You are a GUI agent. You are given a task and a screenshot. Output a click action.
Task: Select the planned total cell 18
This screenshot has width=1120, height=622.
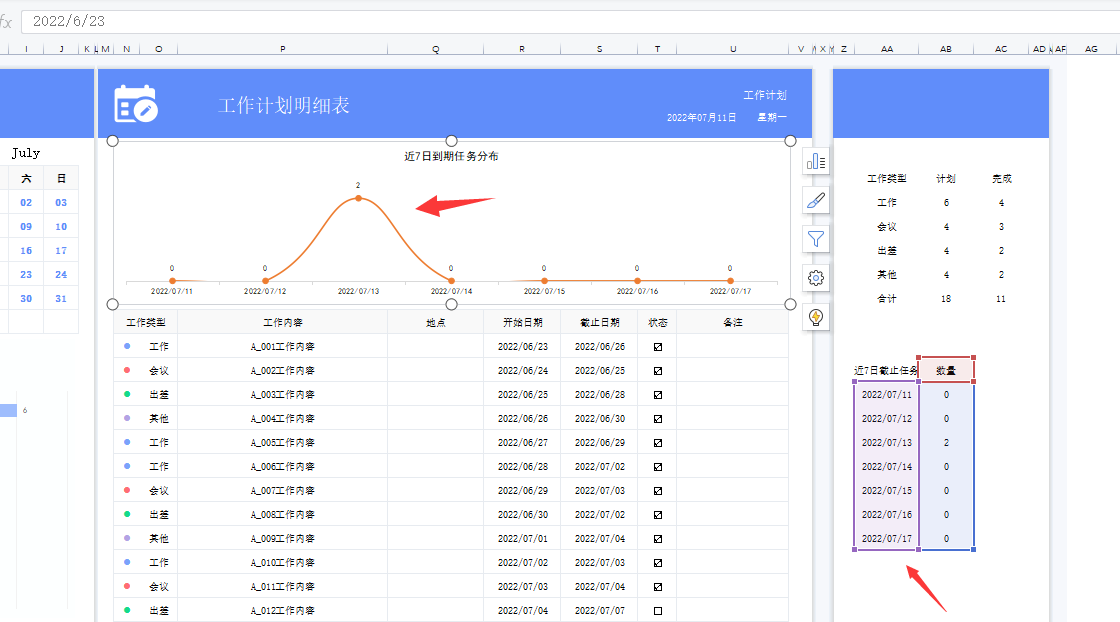pyautogui.click(x=946, y=299)
